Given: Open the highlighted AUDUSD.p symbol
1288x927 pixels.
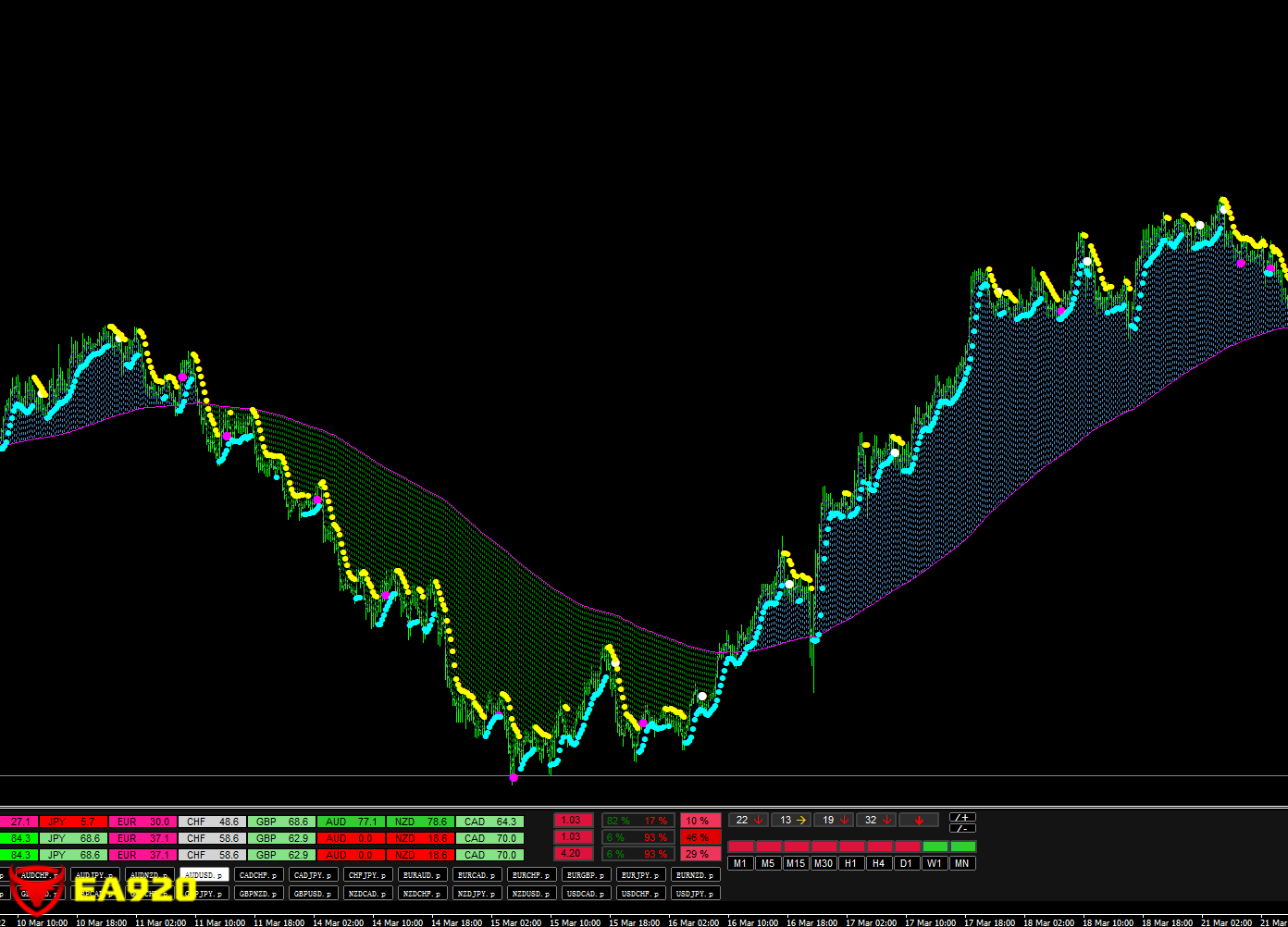Looking at the screenshot, I should point(204,875).
